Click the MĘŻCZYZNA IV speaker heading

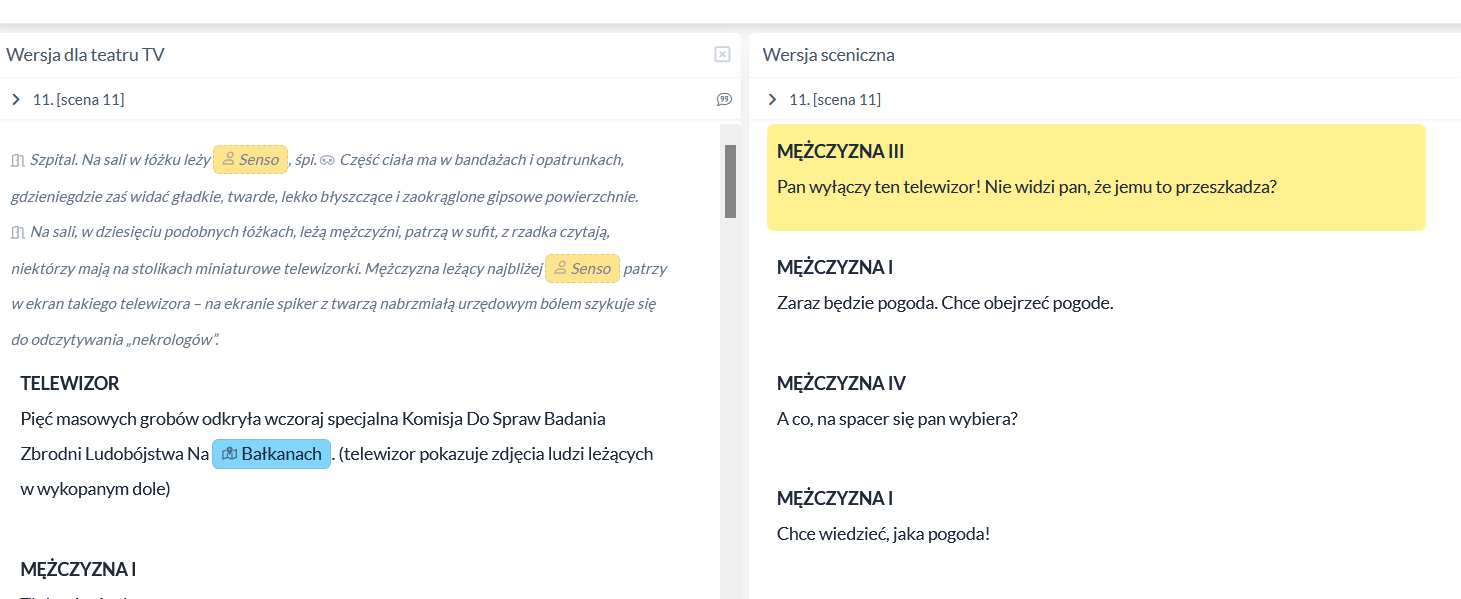[x=841, y=383]
